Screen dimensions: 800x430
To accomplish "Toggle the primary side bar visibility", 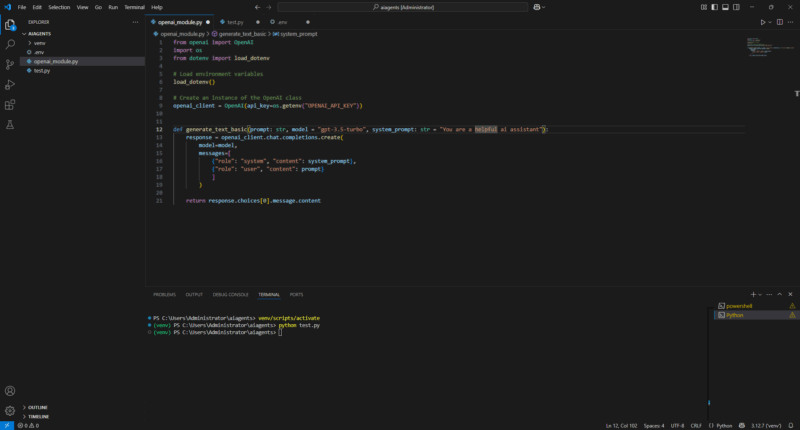I will point(714,7).
